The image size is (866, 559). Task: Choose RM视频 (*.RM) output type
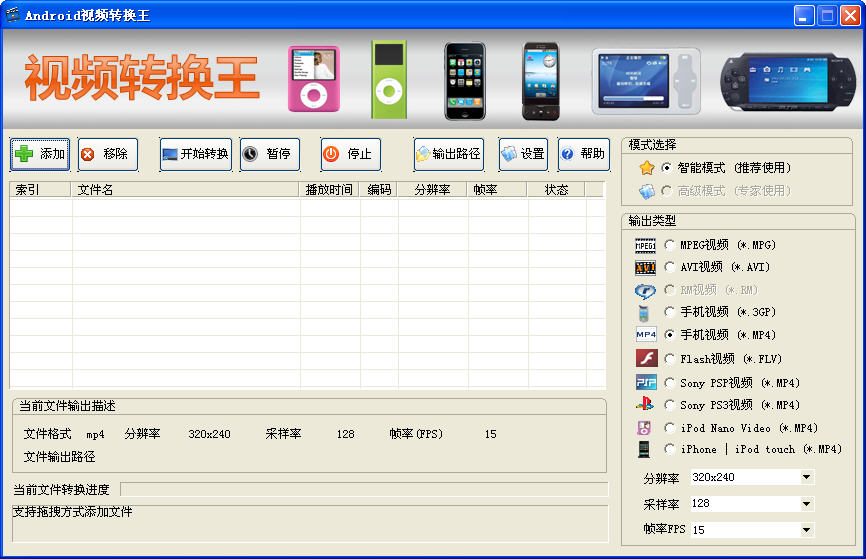[669, 289]
